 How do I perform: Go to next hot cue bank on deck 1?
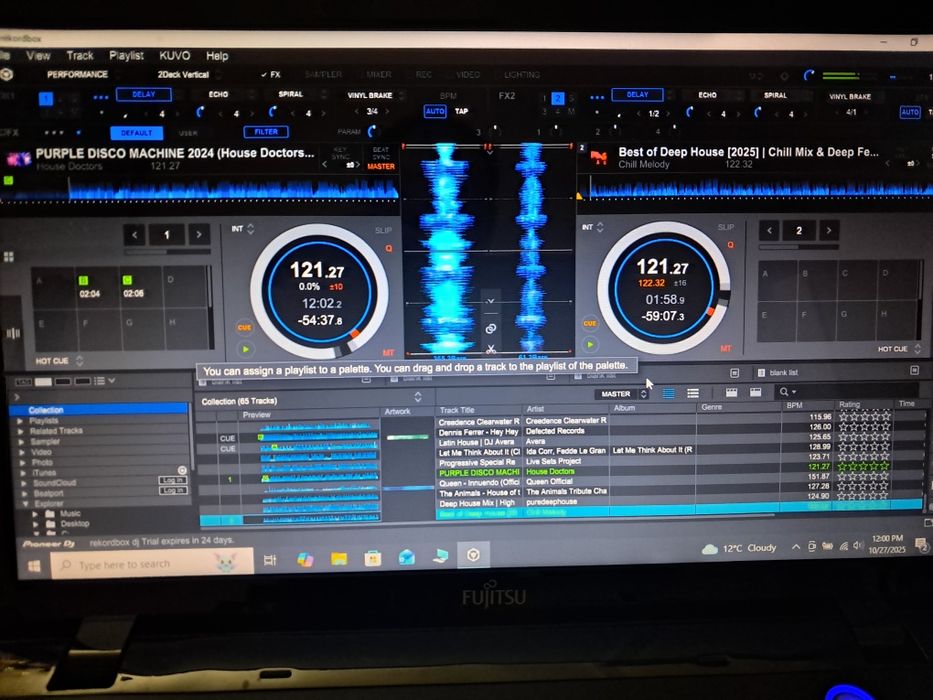click(x=199, y=235)
